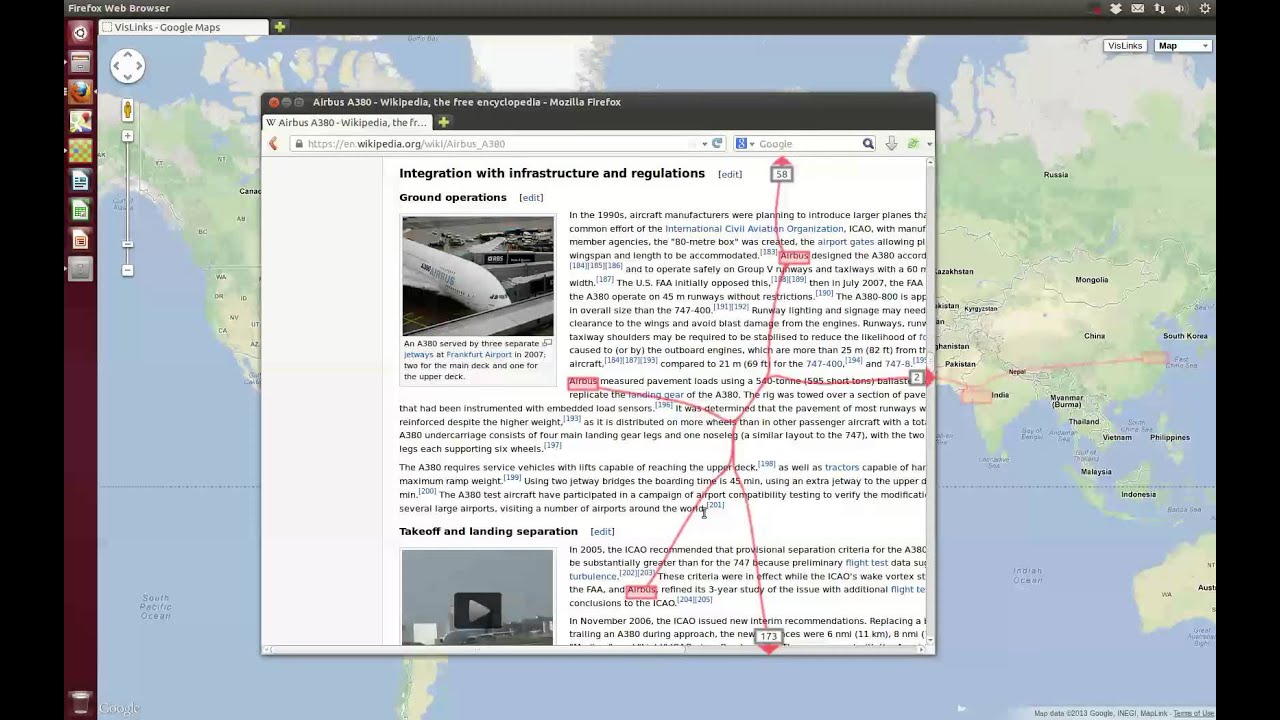Click the VisLinks badge labeled 2
This screenshot has width=1280, height=720.
916,378
